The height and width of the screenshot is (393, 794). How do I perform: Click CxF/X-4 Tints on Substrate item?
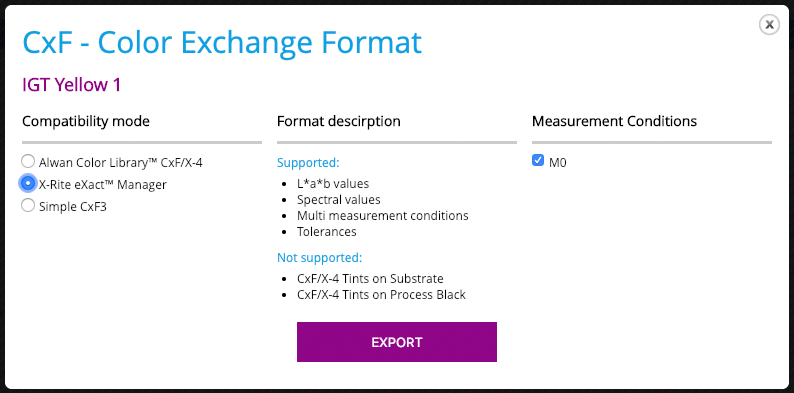tap(370, 279)
